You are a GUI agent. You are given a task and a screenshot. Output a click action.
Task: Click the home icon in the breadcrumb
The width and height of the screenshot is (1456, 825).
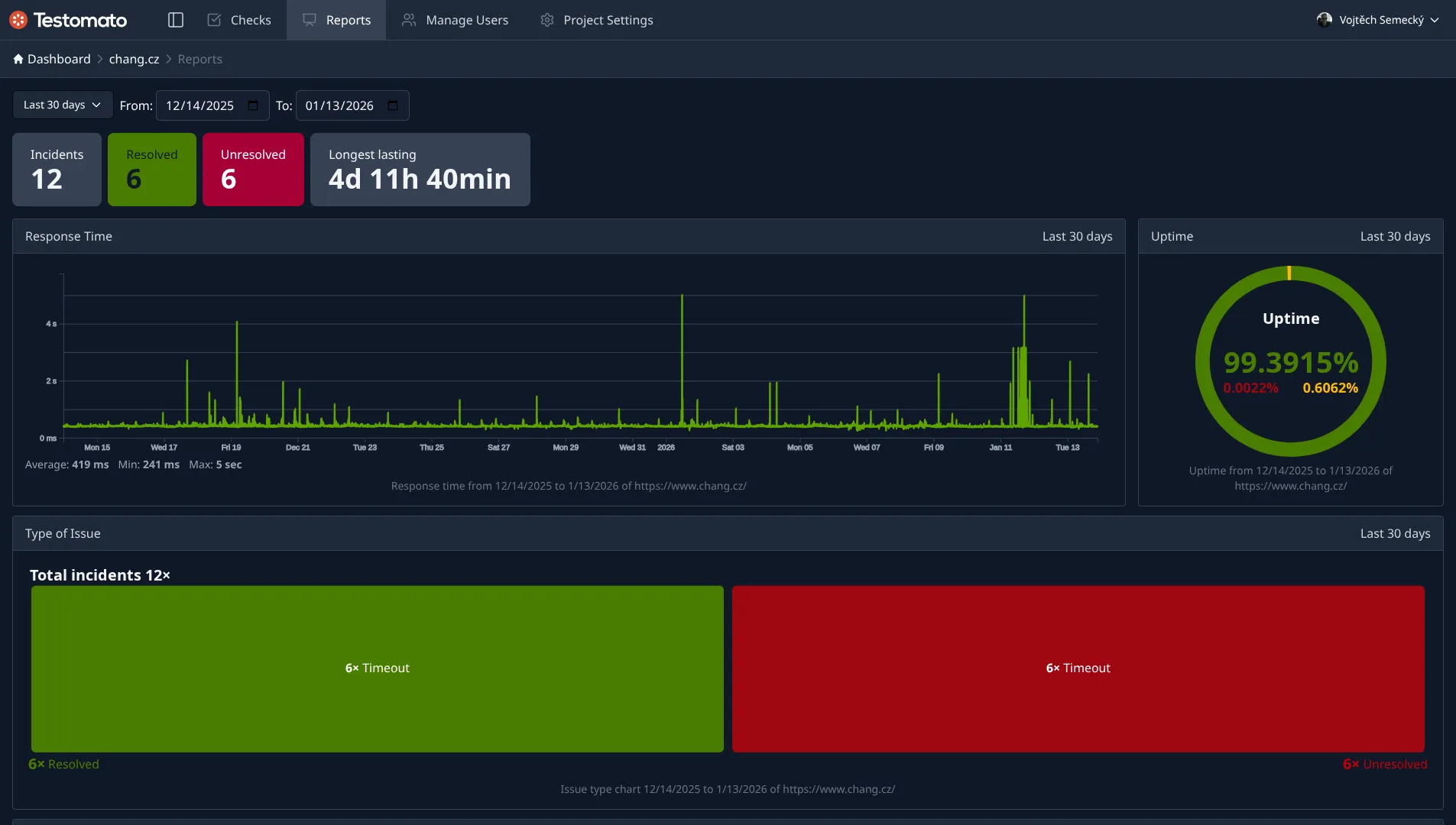click(17, 58)
